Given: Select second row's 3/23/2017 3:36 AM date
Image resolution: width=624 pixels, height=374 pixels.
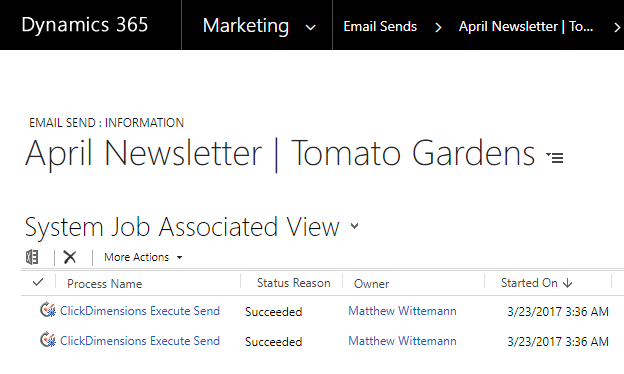Looking at the screenshot, I should pyautogui.click(x=558, y=342).
